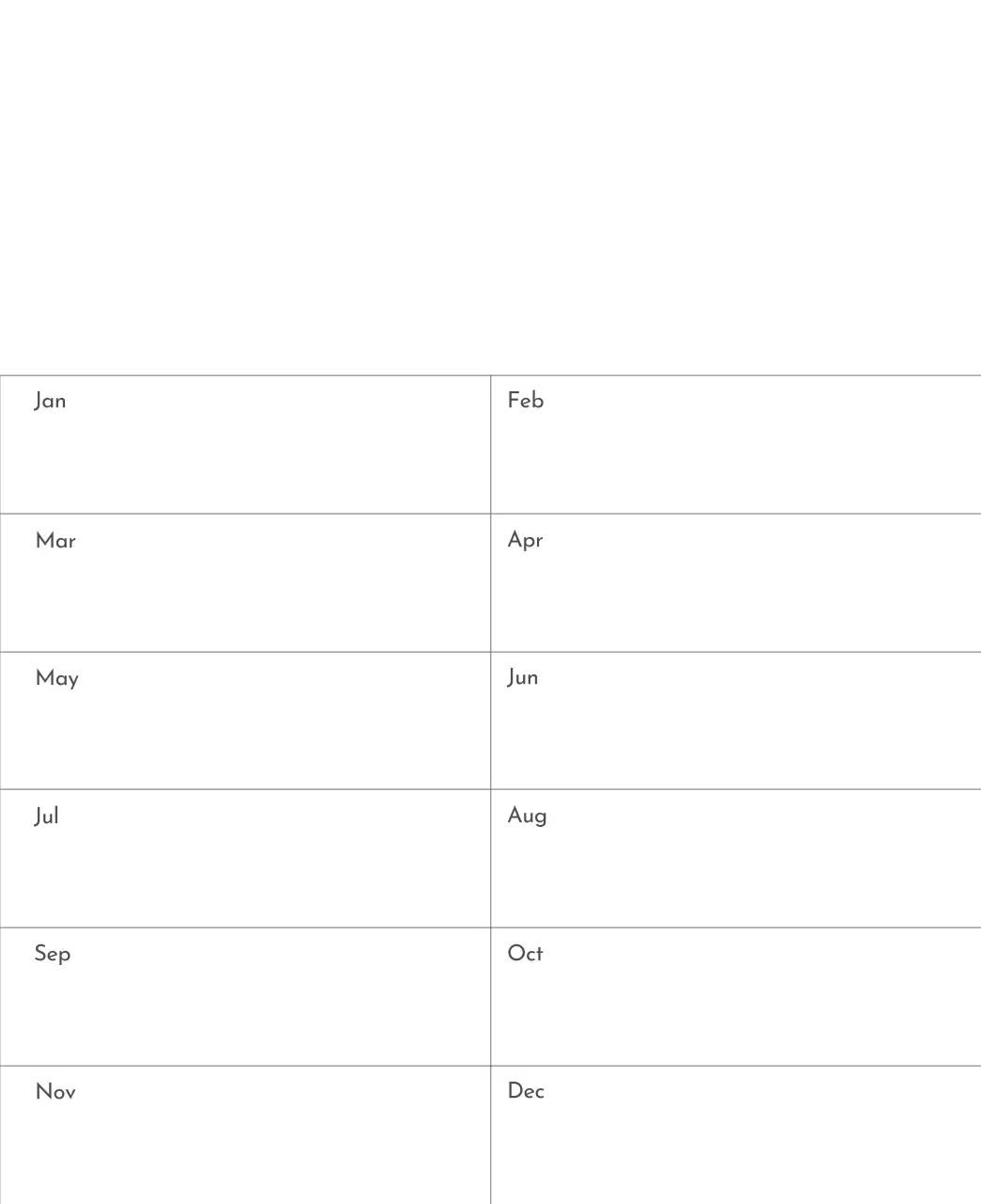
Task: Select the Oct month label
Action: click(525, 953)
